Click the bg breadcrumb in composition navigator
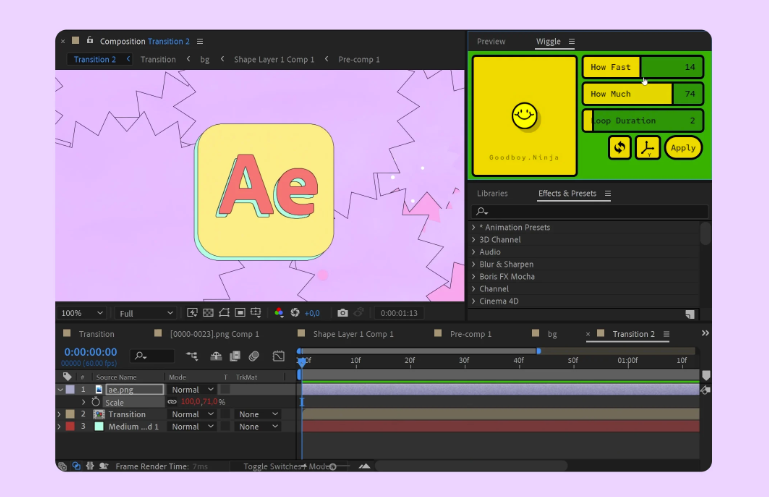Screen dimensions: 769x497 point(205,59)
